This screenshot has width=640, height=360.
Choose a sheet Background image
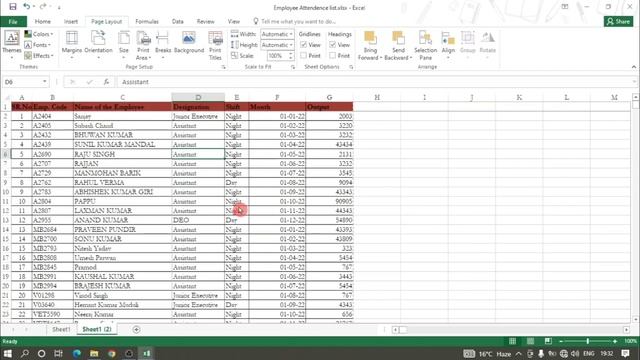189,42
